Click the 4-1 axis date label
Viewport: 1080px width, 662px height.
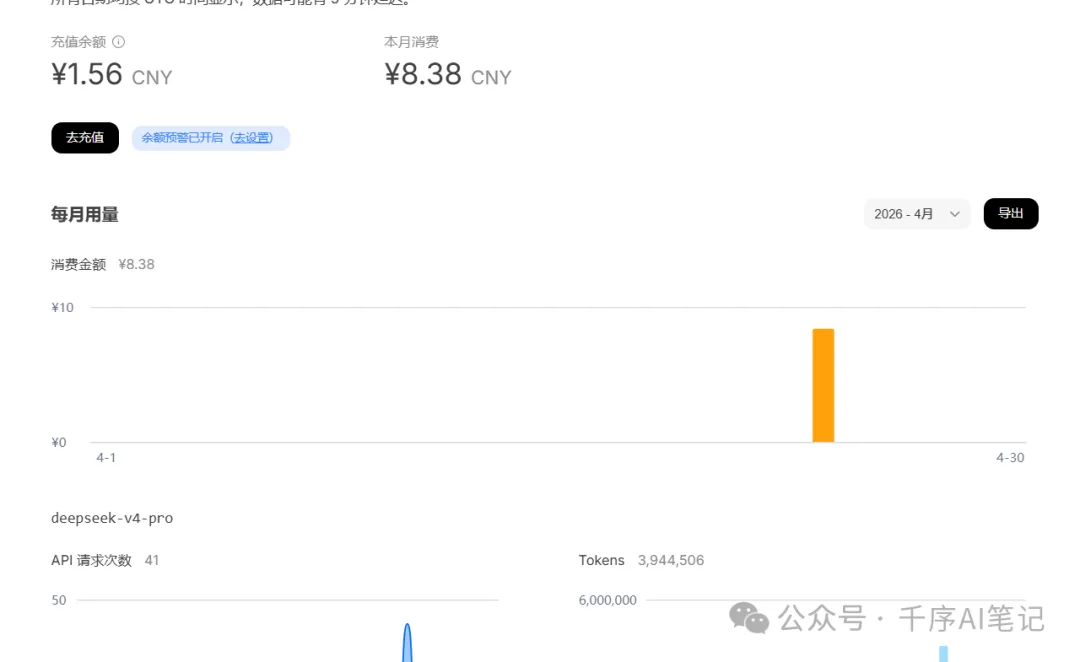point(106,458)
